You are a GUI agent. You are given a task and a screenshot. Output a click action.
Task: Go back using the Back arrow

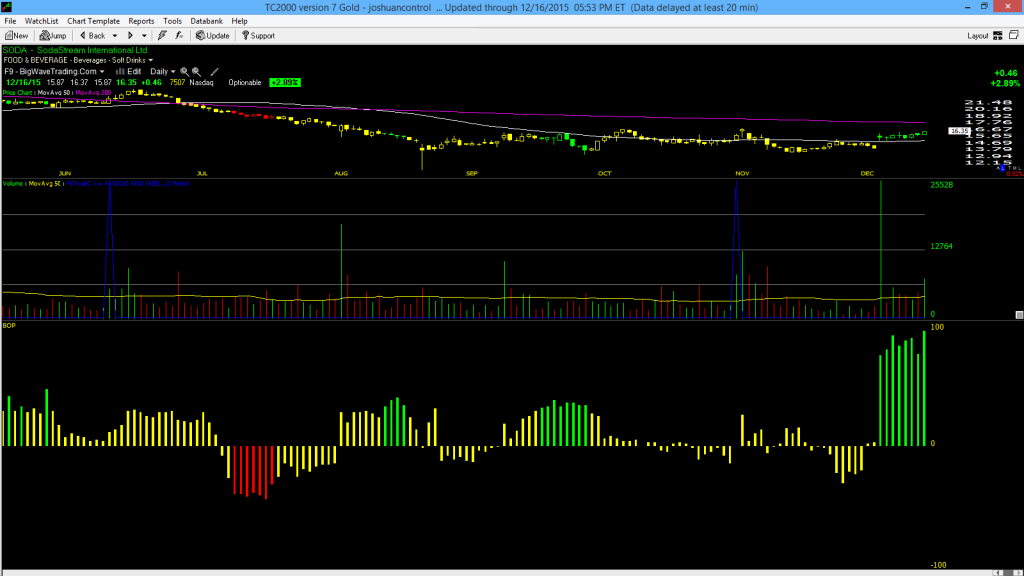pyautogui.click(x=93, y=35)
